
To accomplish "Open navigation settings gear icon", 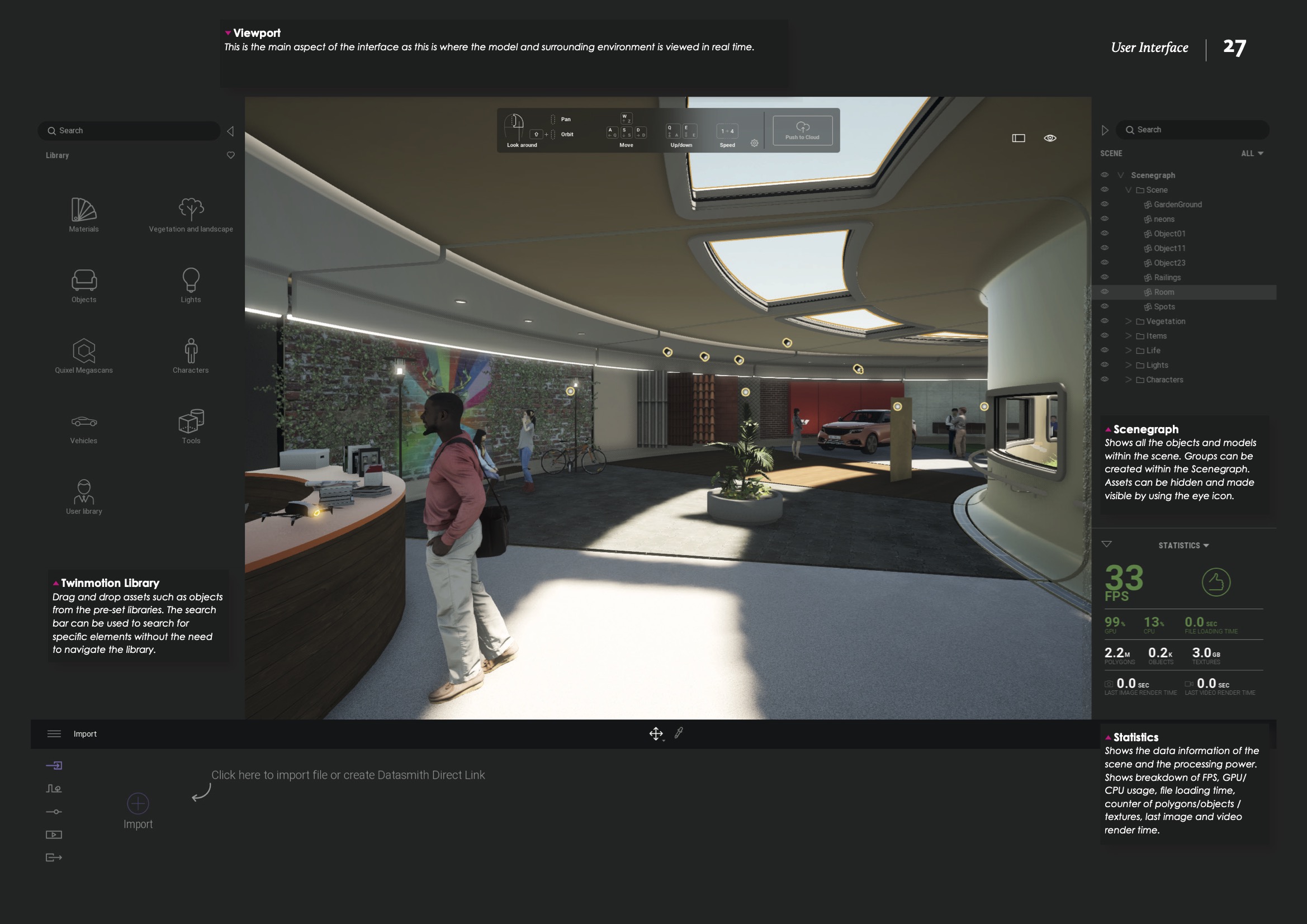I will click(754, 144).
